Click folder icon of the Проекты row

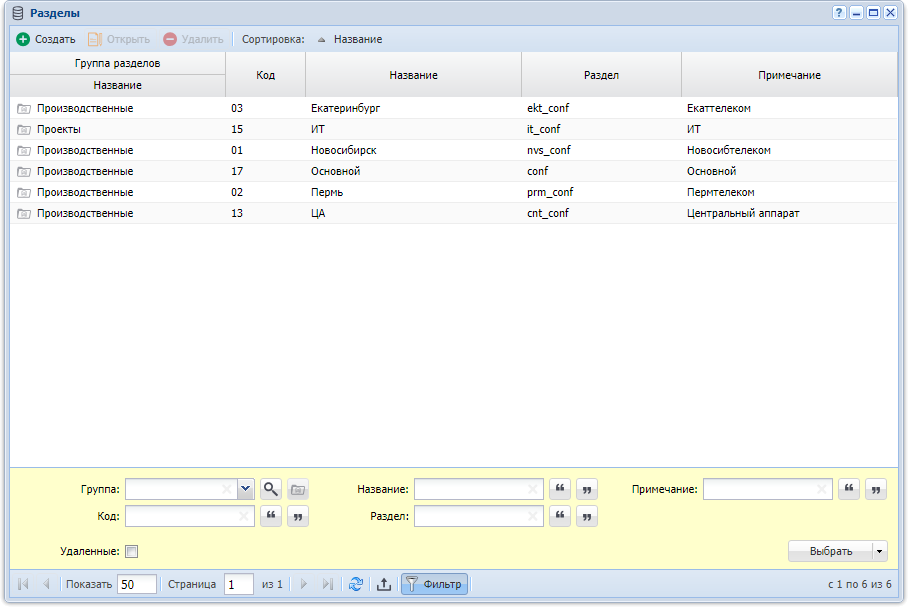point(24,130)
